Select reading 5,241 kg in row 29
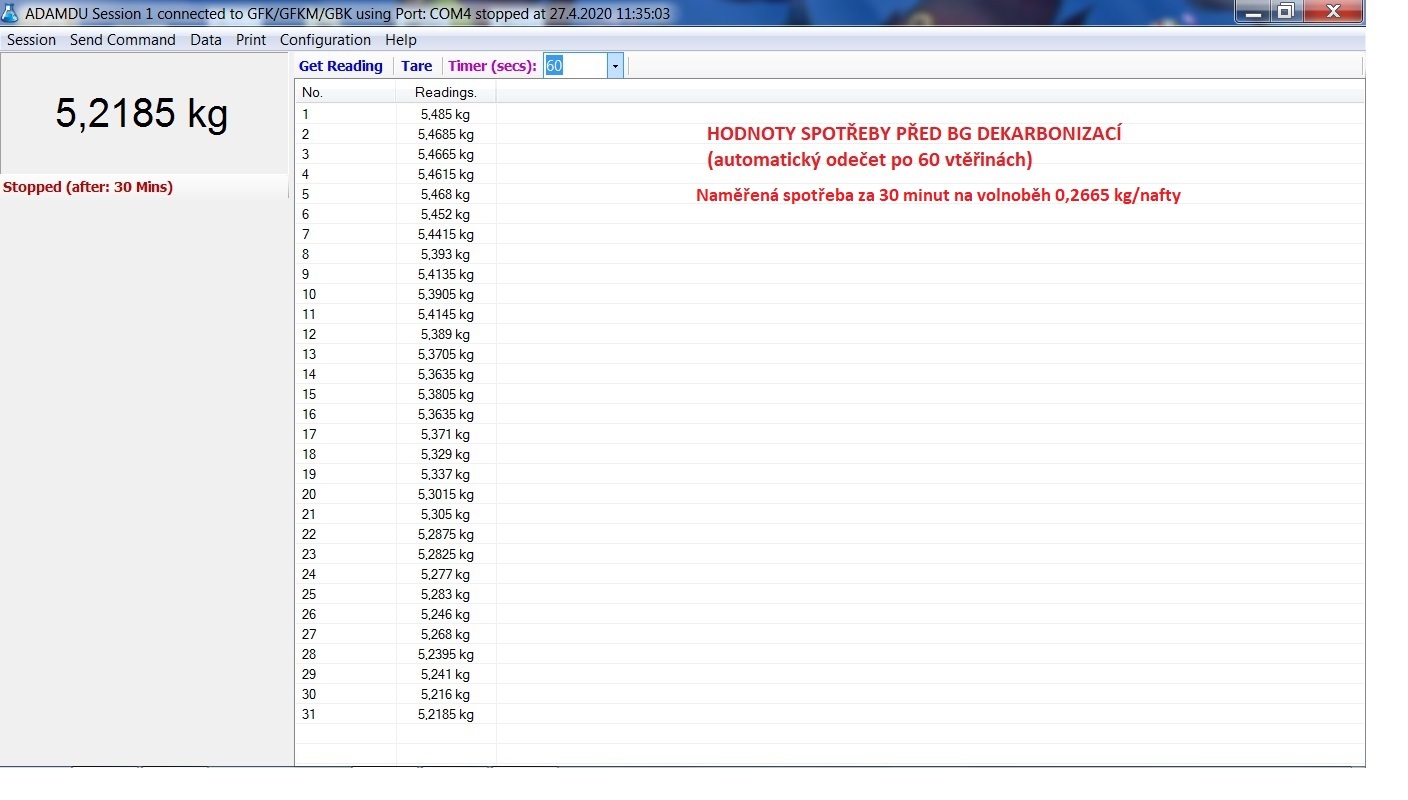 pyautogui.click(x=446, y=674)
